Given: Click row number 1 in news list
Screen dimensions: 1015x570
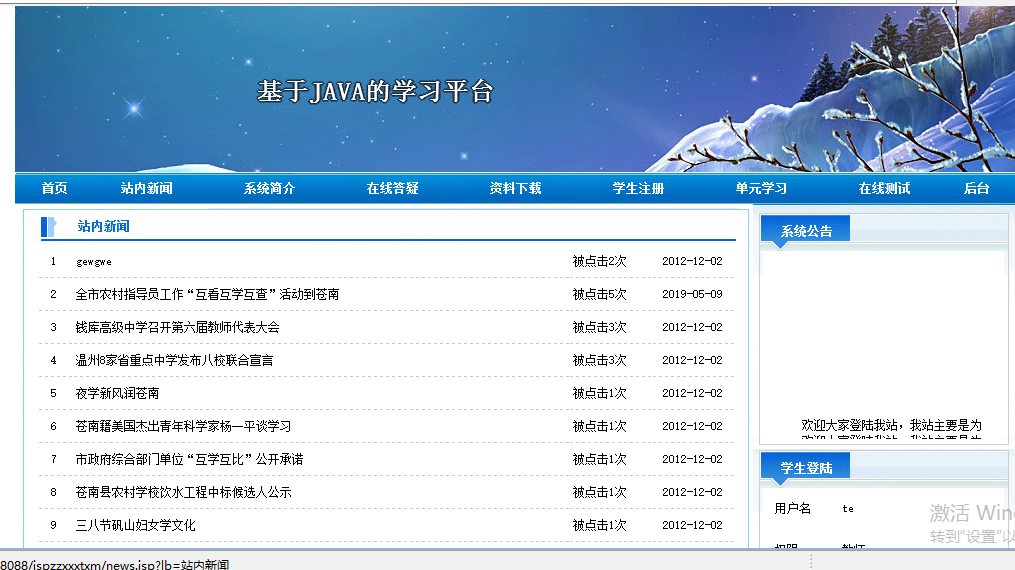Looking at the screenshot, I should pos(53,261).
